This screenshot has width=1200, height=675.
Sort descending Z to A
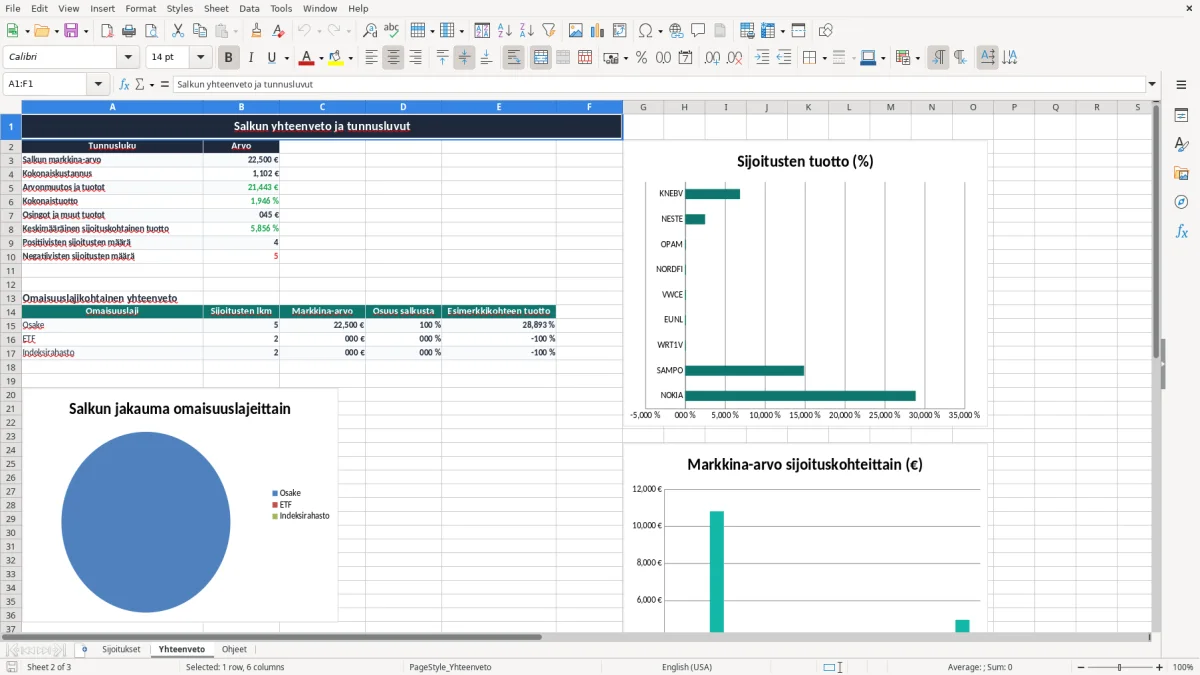pyautogui.click(x=527, y=31)
